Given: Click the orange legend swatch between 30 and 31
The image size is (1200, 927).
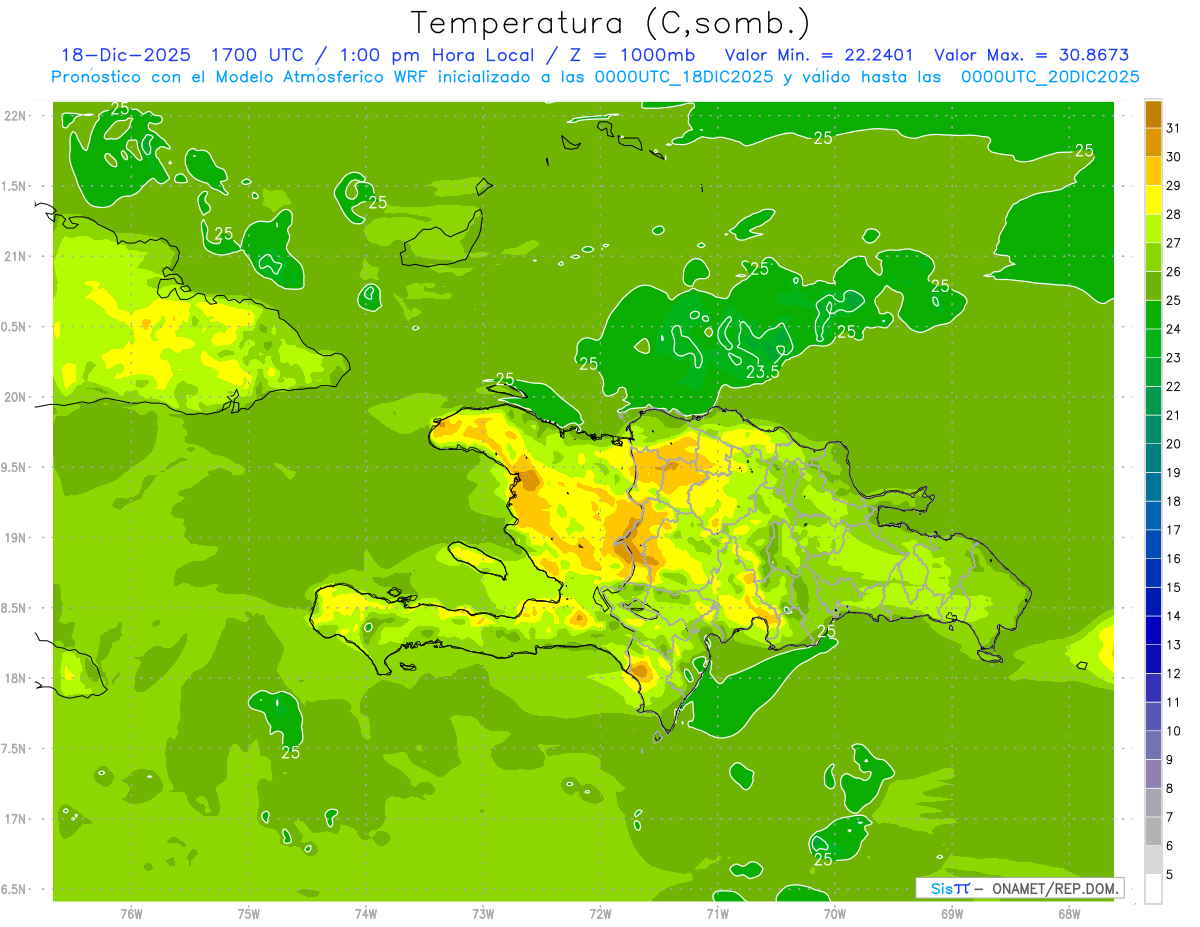Looking at the screenshot, I should click(1153, 142).
